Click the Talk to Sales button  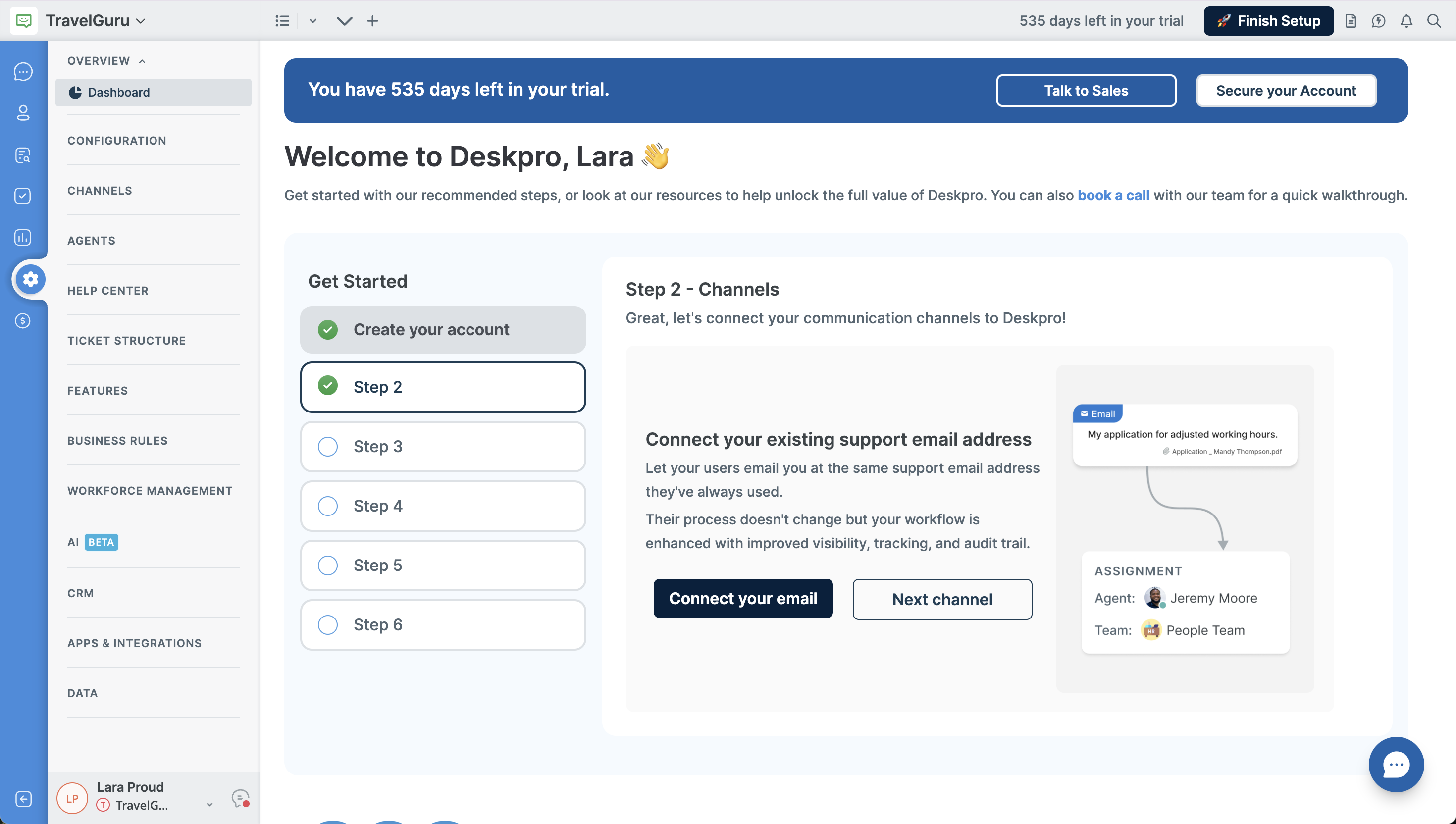pos(1086,91)
